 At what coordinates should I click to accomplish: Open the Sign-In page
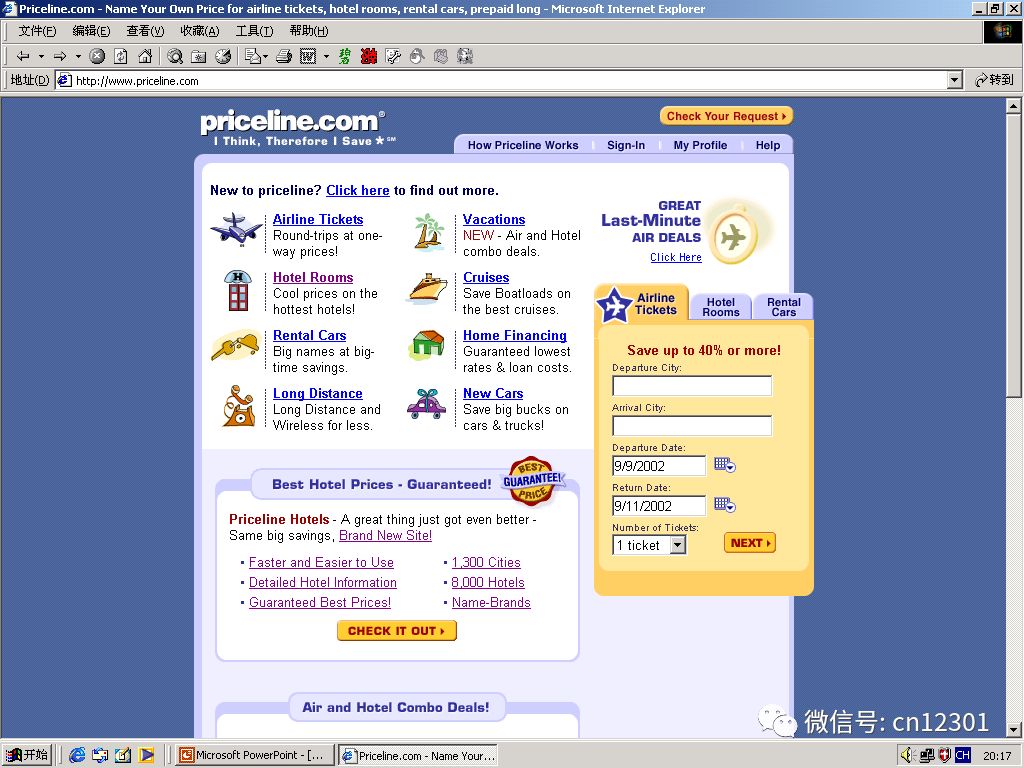pyautogui.click(x=626, y=145)
